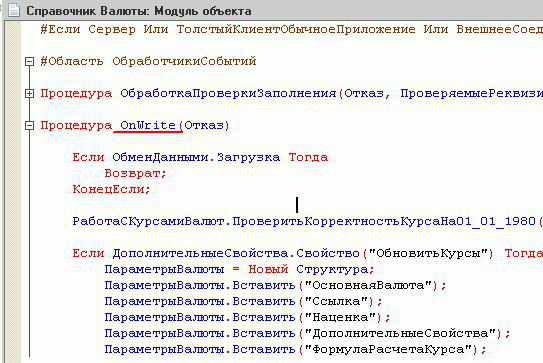Click the string "Наценка"
Image resolution: width=543 pixels, height=363 pixels.
(340, 317)
